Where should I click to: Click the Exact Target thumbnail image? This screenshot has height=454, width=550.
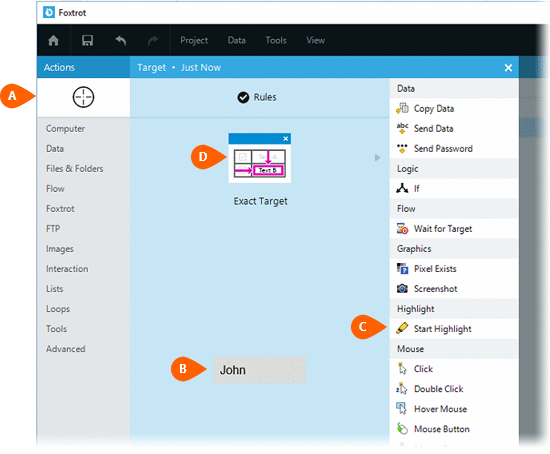coord(260,158)
